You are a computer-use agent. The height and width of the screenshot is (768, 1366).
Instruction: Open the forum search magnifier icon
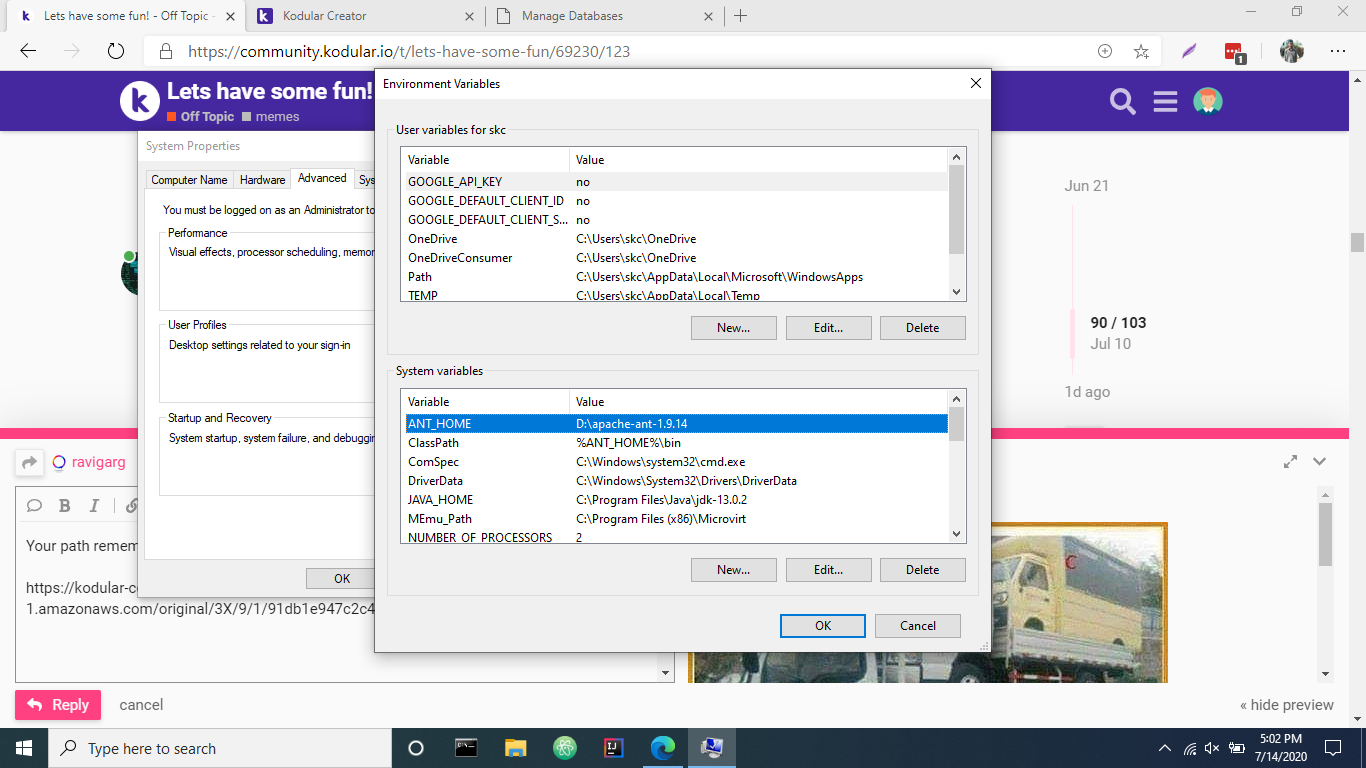click(1123, 101)
